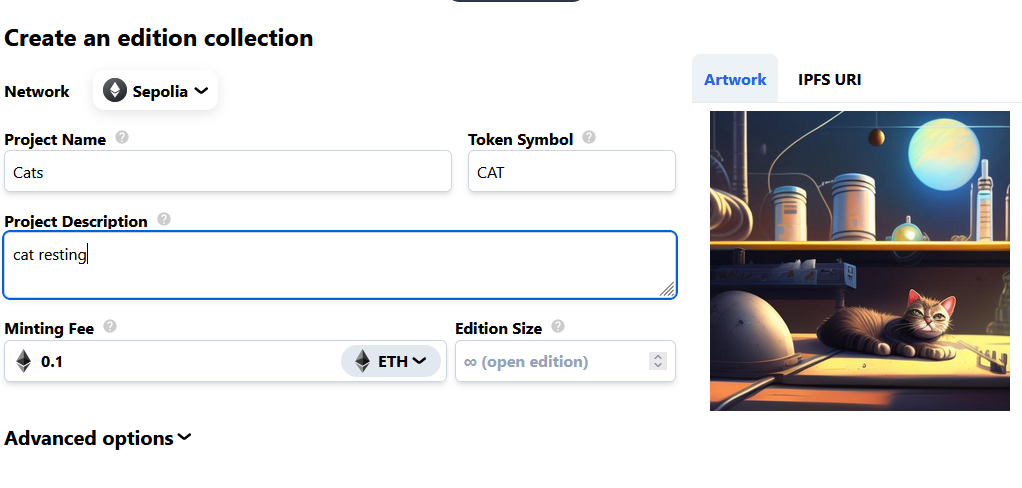Click the Minting Fee help icon
This screenshot has width=1022, height=488.
coord(110,326)
